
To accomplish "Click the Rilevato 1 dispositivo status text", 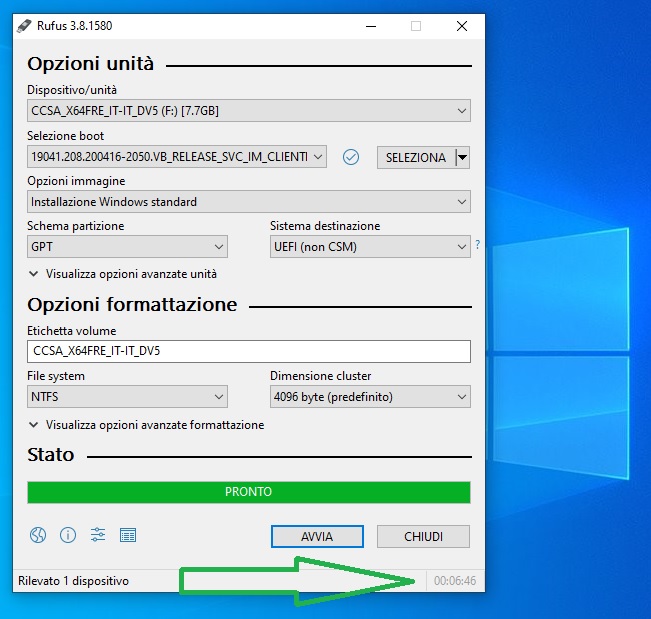I will [73, 581].
